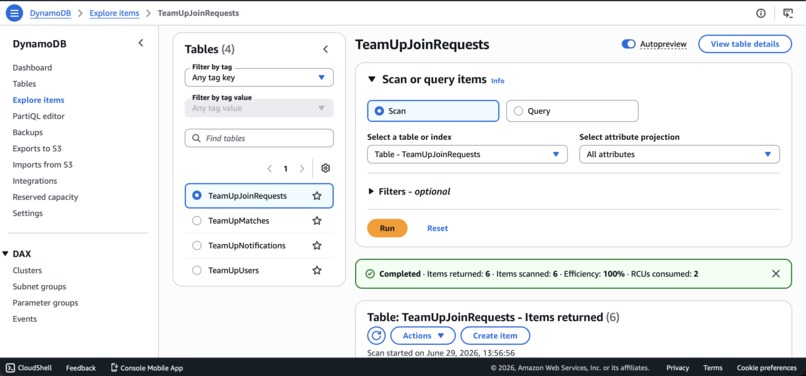Click View table details button

click(x=745, y=44)
